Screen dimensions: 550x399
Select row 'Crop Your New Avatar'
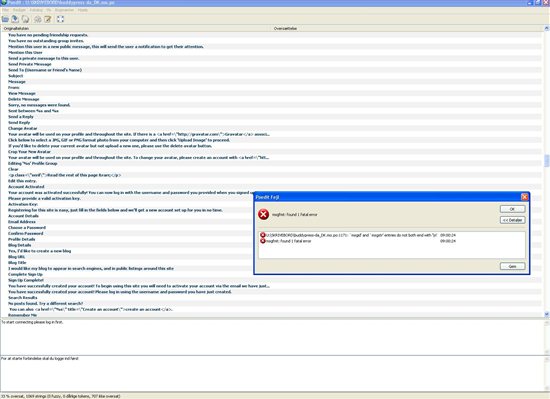(x=272, y=152)
